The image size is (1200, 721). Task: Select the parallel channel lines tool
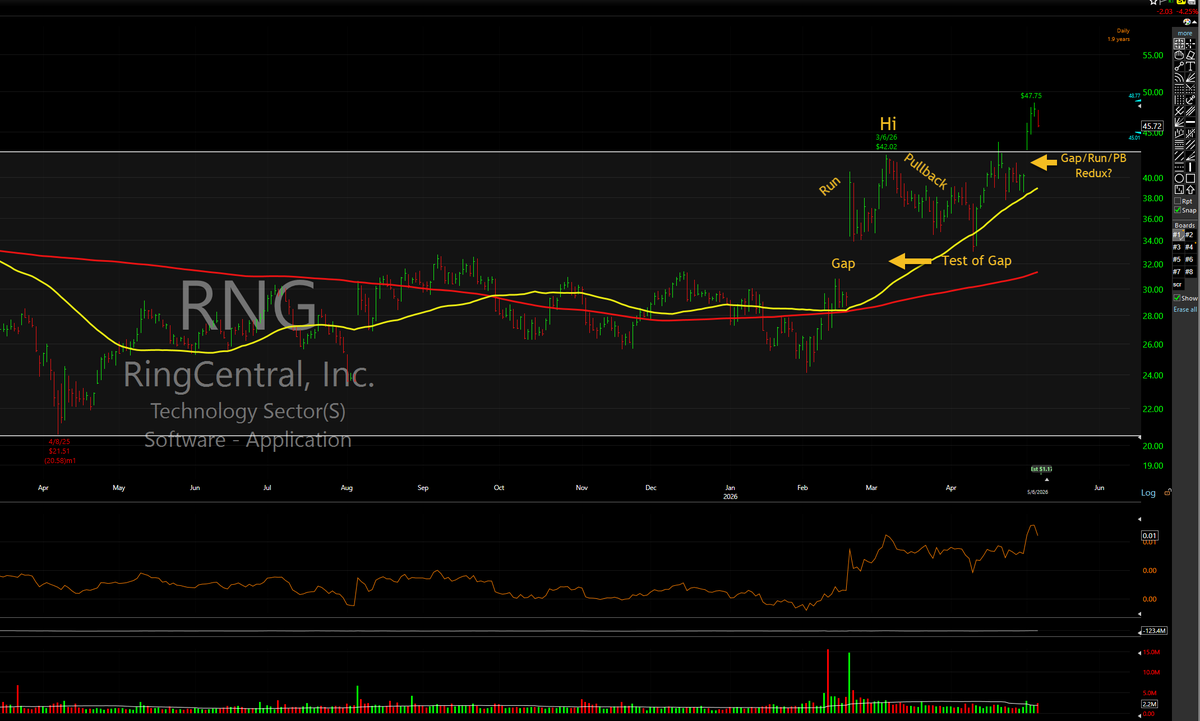click(1190, 110)
